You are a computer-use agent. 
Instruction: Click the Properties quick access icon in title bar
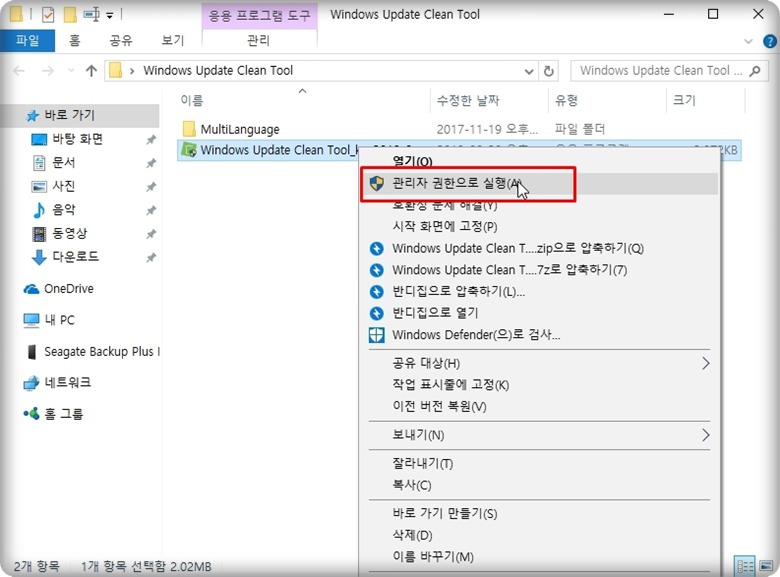pos(48,15)
